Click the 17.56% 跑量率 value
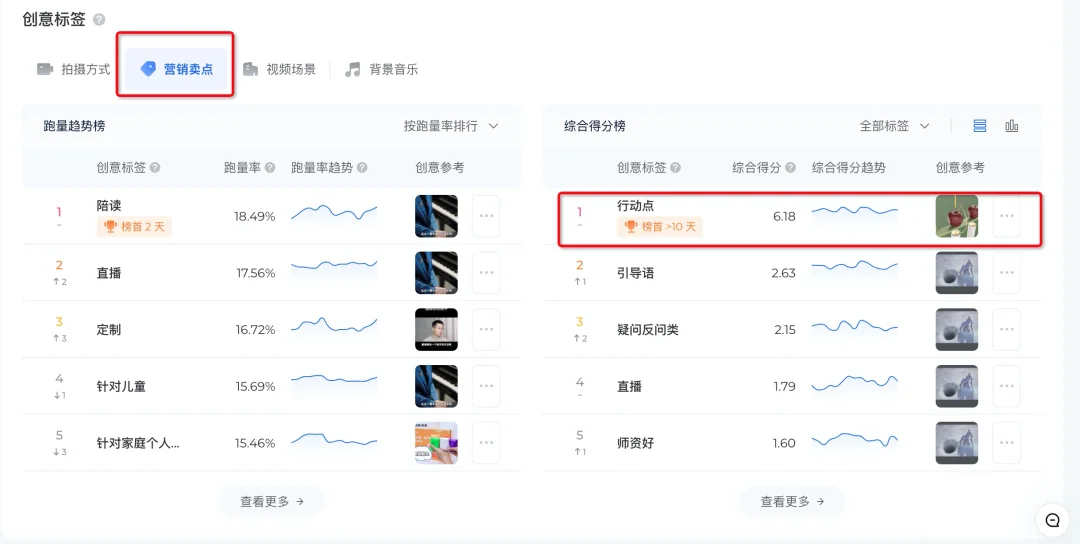This screenshot has height=544, width=1080. pyautogui.click(x=256, y=273)
